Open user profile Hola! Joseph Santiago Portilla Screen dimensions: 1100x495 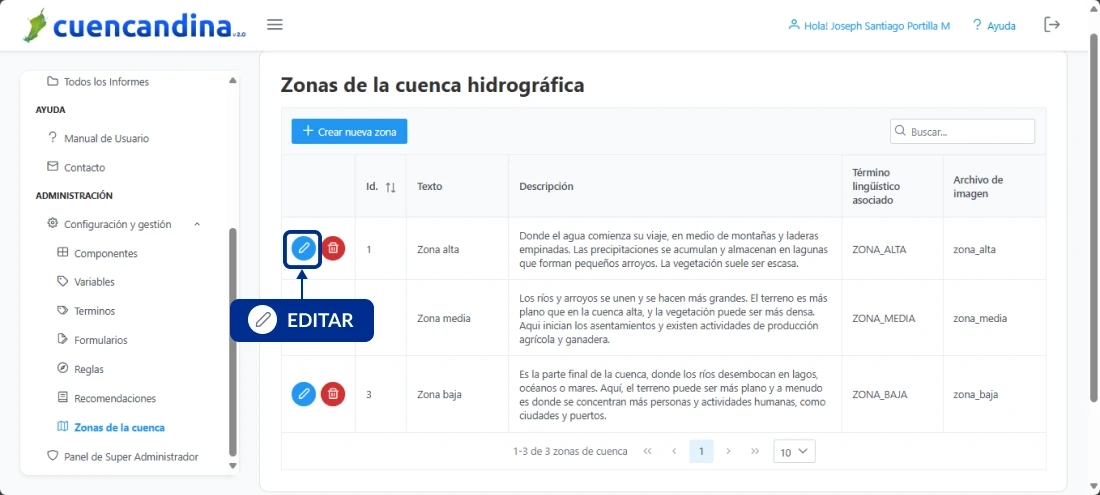click(868, 26)
